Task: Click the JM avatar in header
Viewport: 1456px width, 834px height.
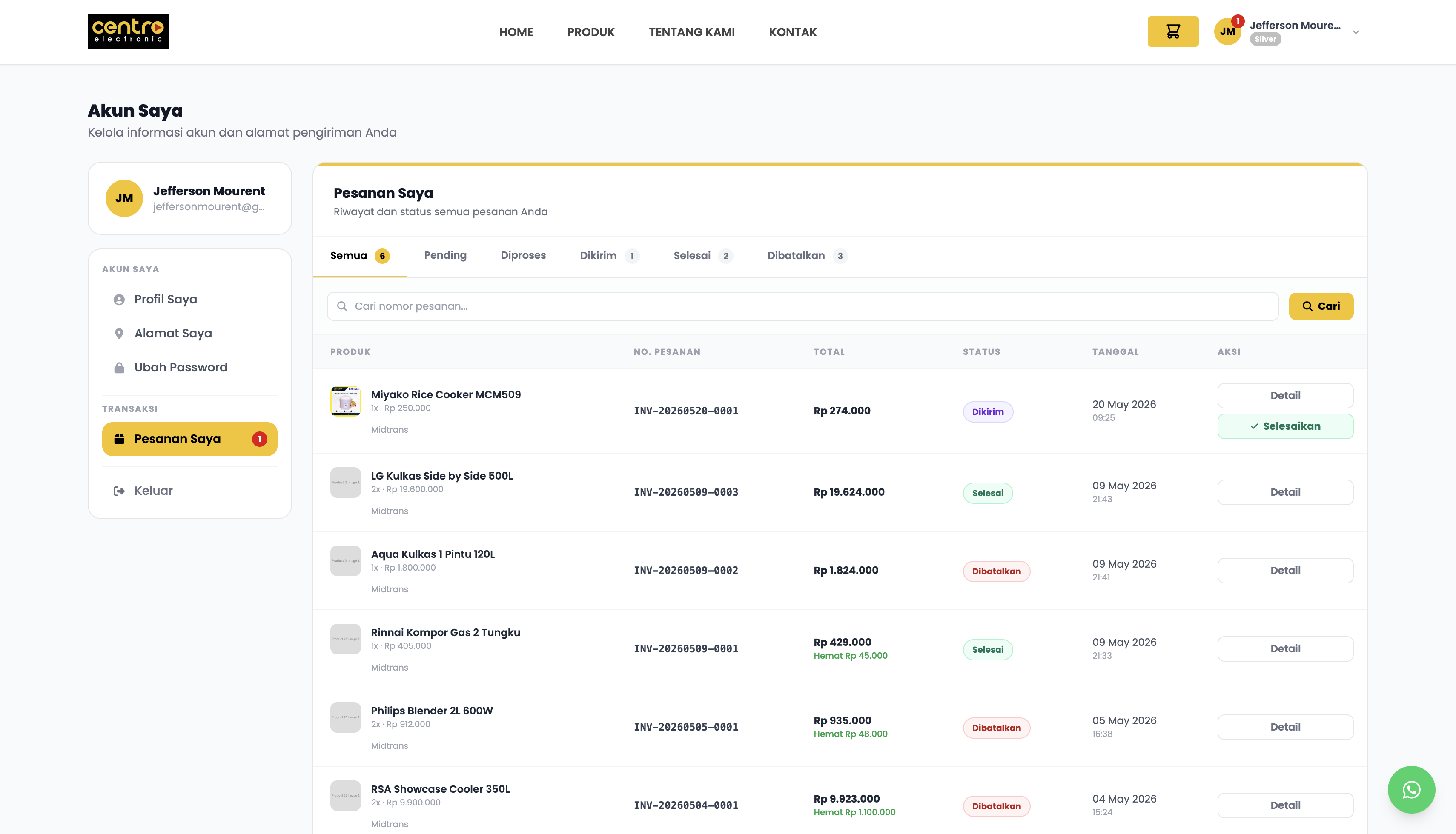Action: click(1227, 31)
